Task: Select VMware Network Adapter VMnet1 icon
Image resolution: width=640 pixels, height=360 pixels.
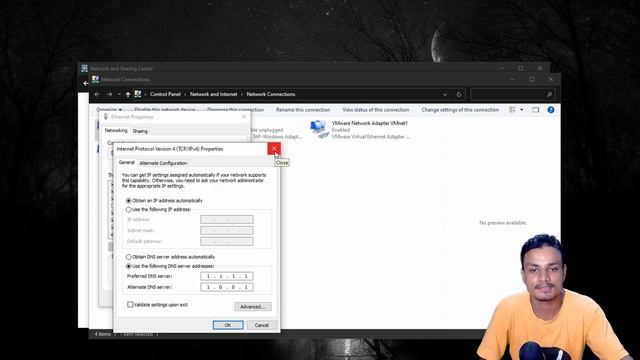Action: coord(319,129)
